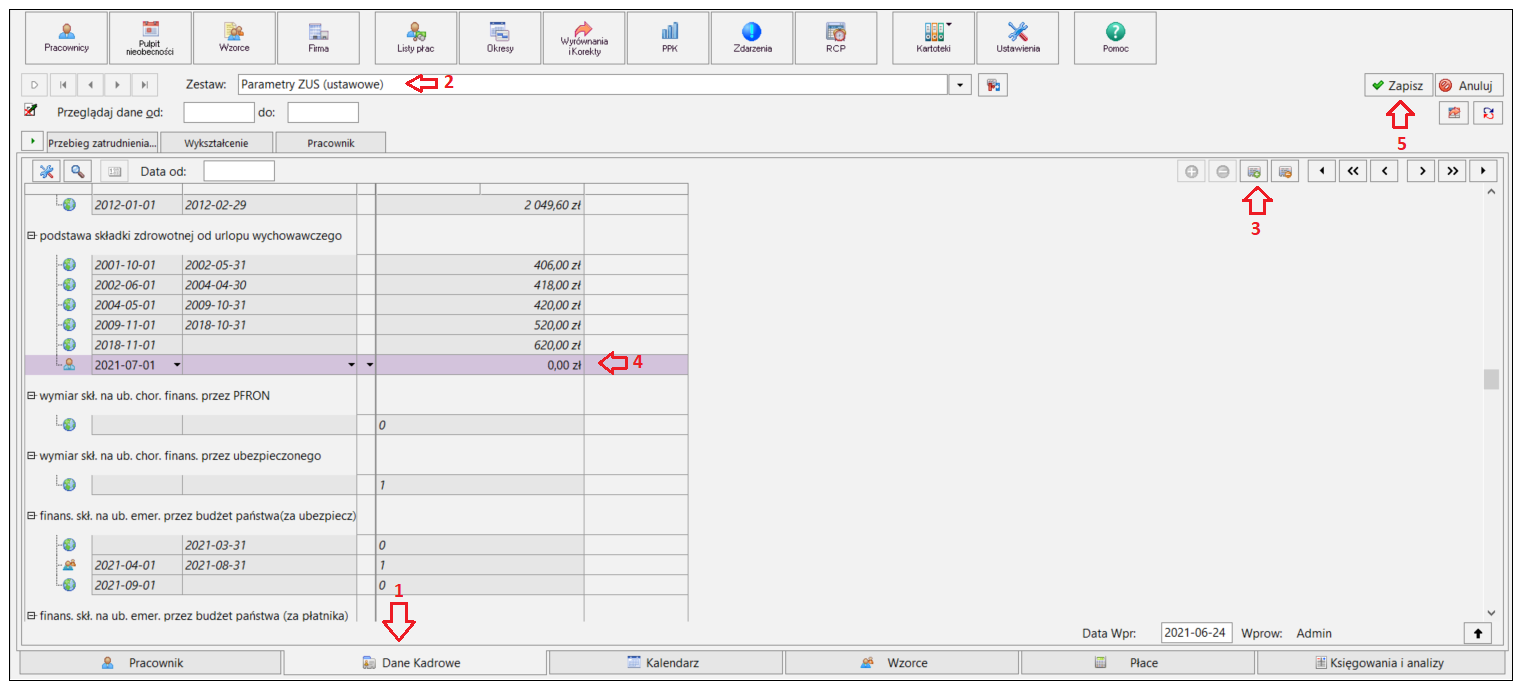
Task: Open Pomoc help
Action: tap(1115, 38)
